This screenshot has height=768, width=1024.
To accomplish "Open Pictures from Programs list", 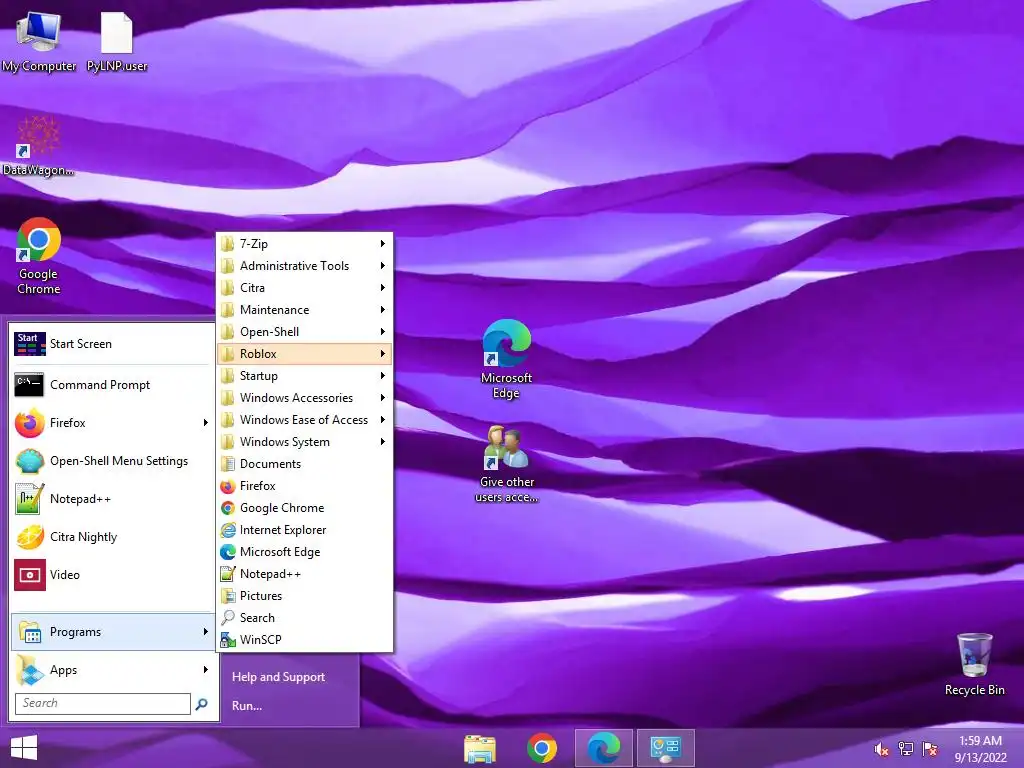I will pyautogui.click(x=305, y=596).
